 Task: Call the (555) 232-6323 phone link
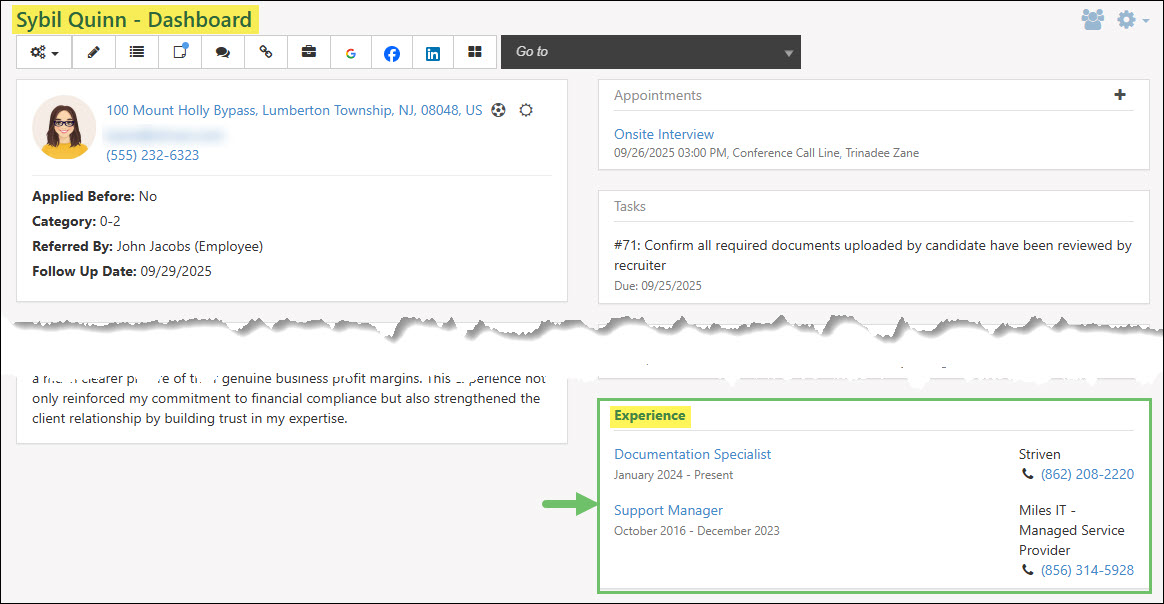pos(152,155)
